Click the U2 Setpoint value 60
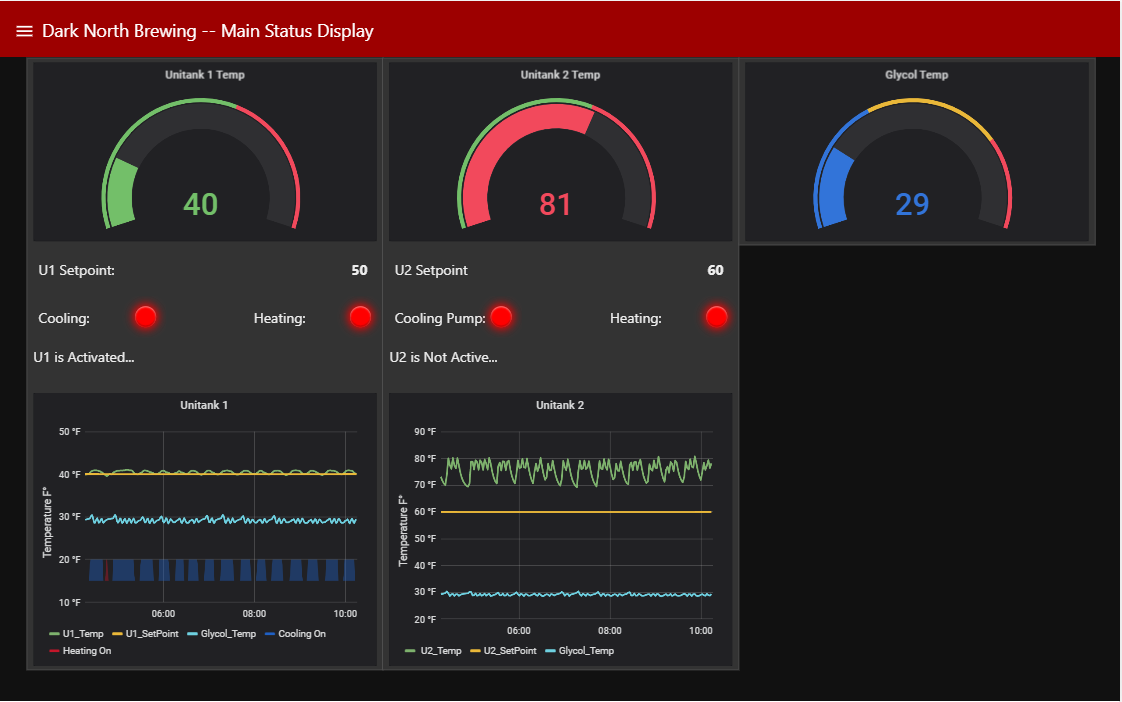This screenshot has width=1122, height=702. tap(715, 270)
